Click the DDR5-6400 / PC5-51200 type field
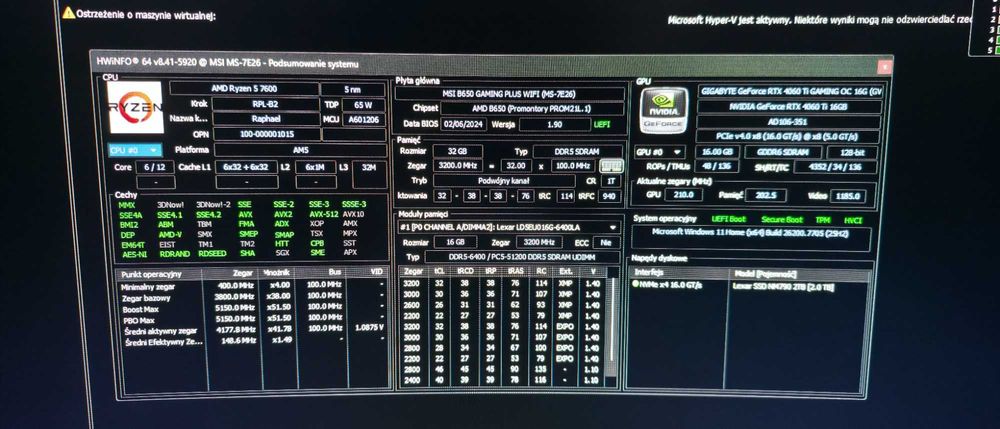The height and width of the screenshot is (429, 1000). coord(522,258)
